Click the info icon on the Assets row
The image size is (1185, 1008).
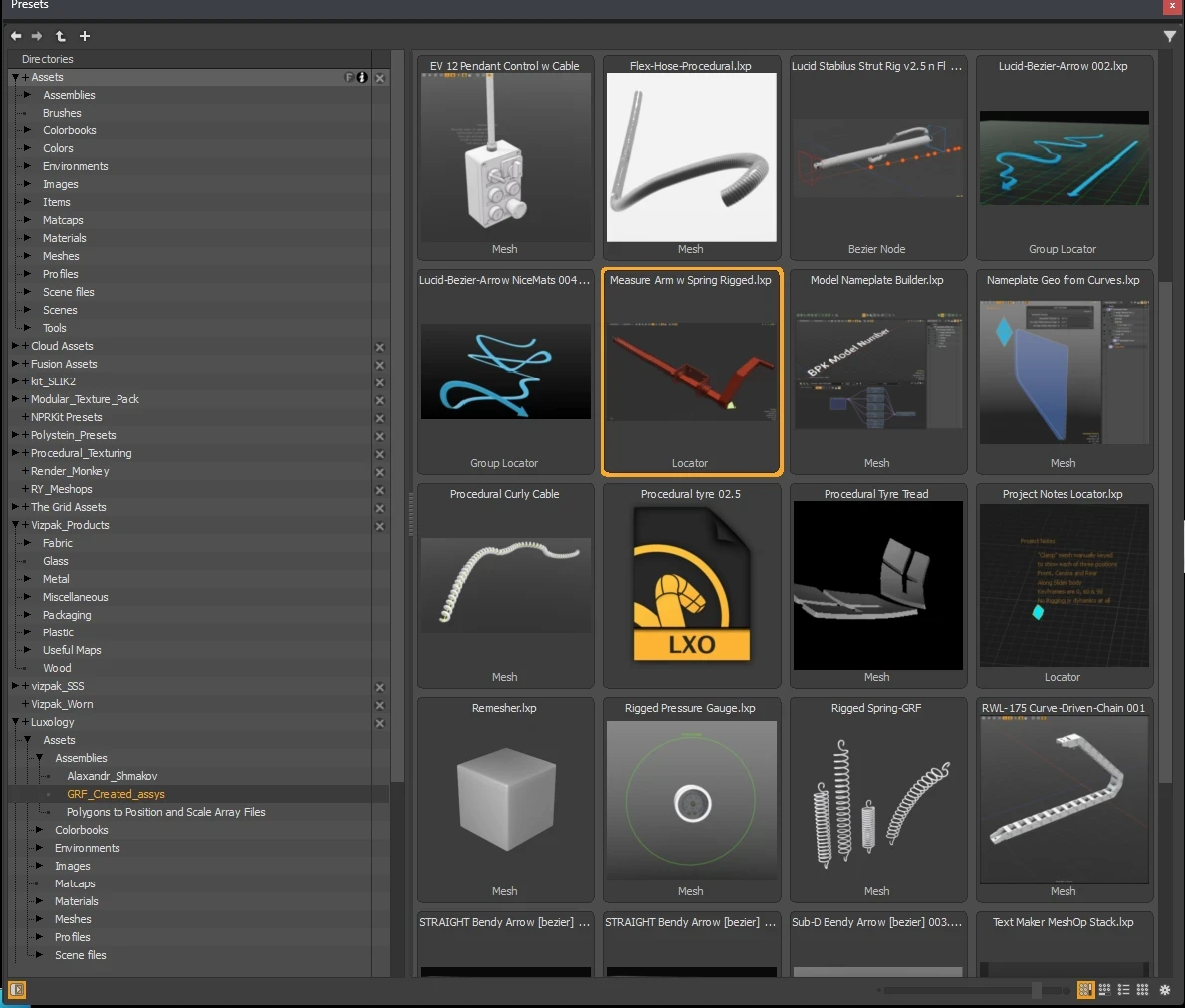(361, 77)
